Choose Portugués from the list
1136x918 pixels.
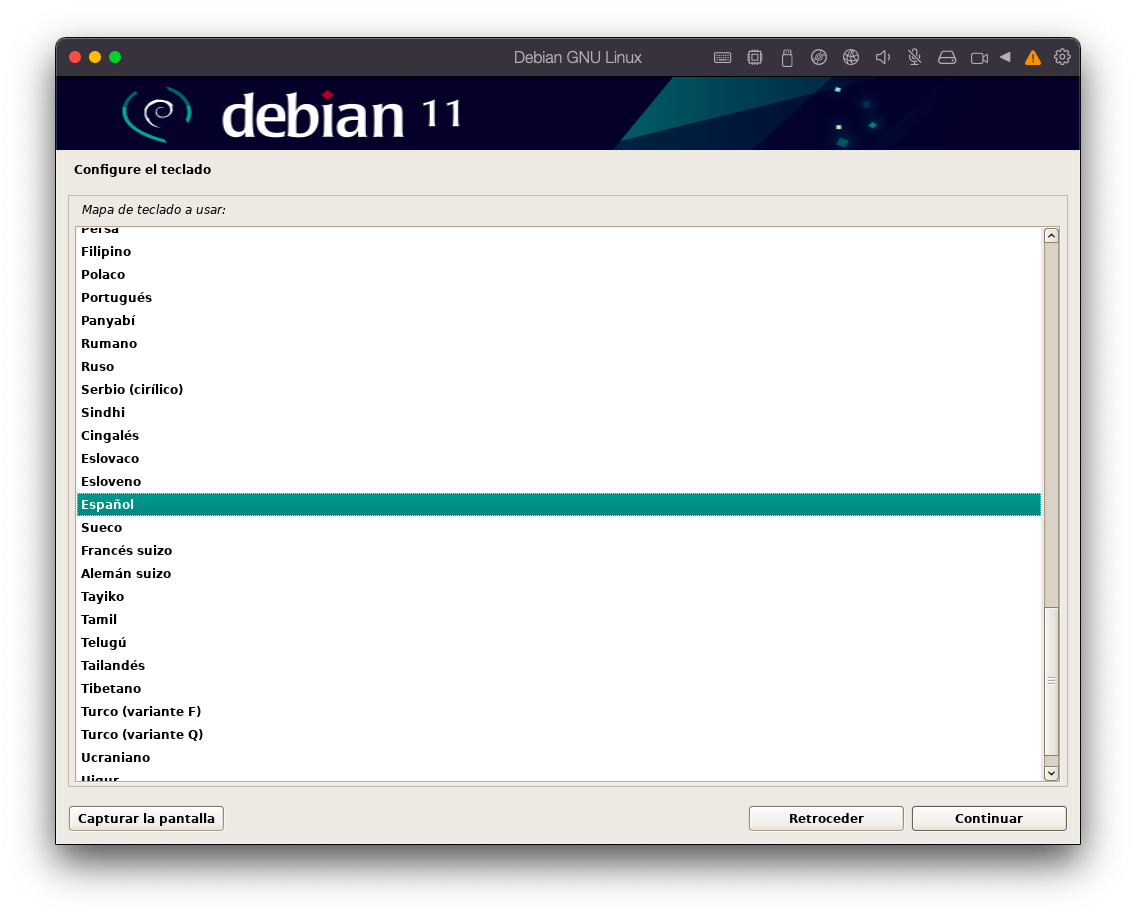coord(559,298)
